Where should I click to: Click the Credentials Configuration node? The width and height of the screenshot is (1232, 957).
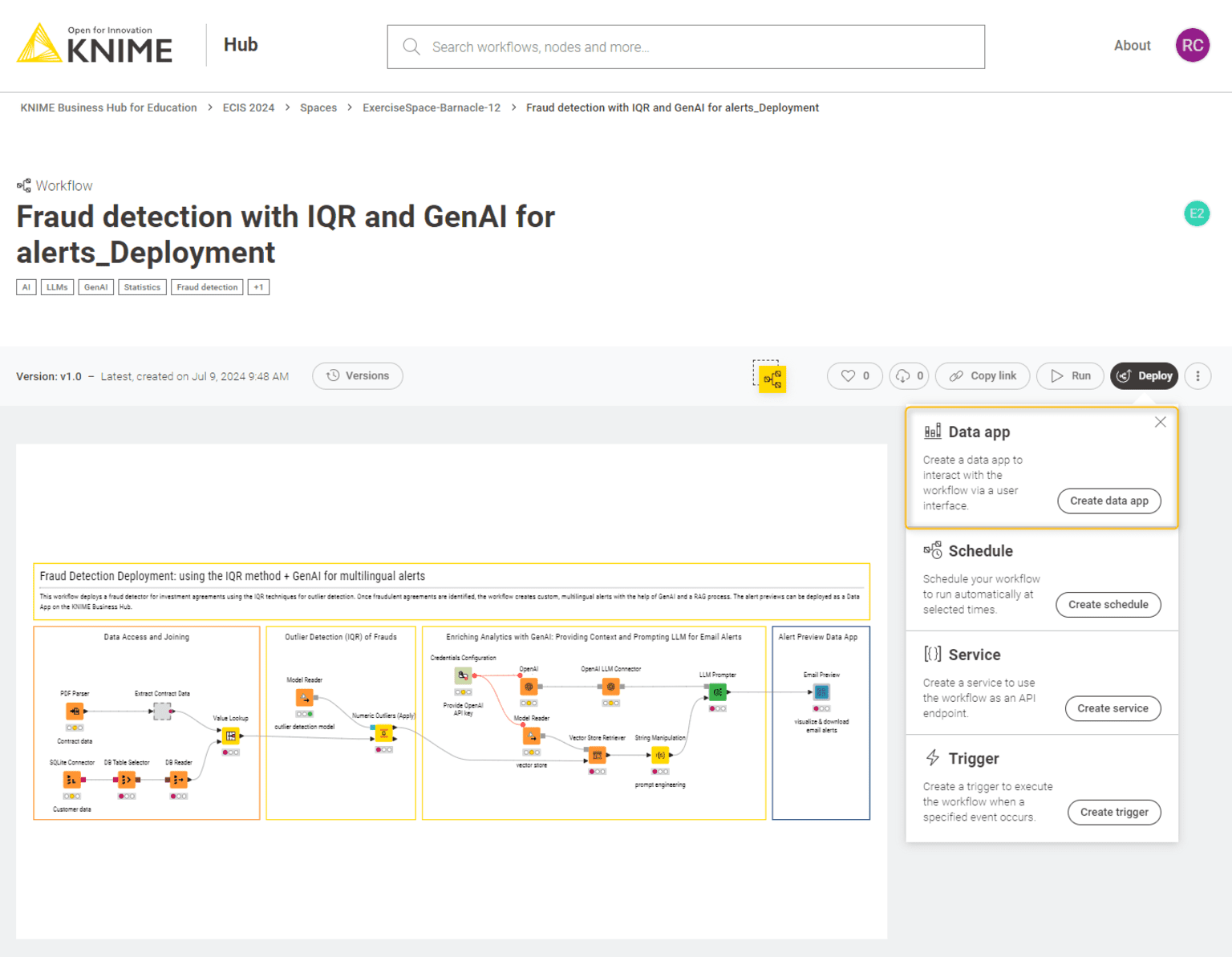[x=463, y=675]
